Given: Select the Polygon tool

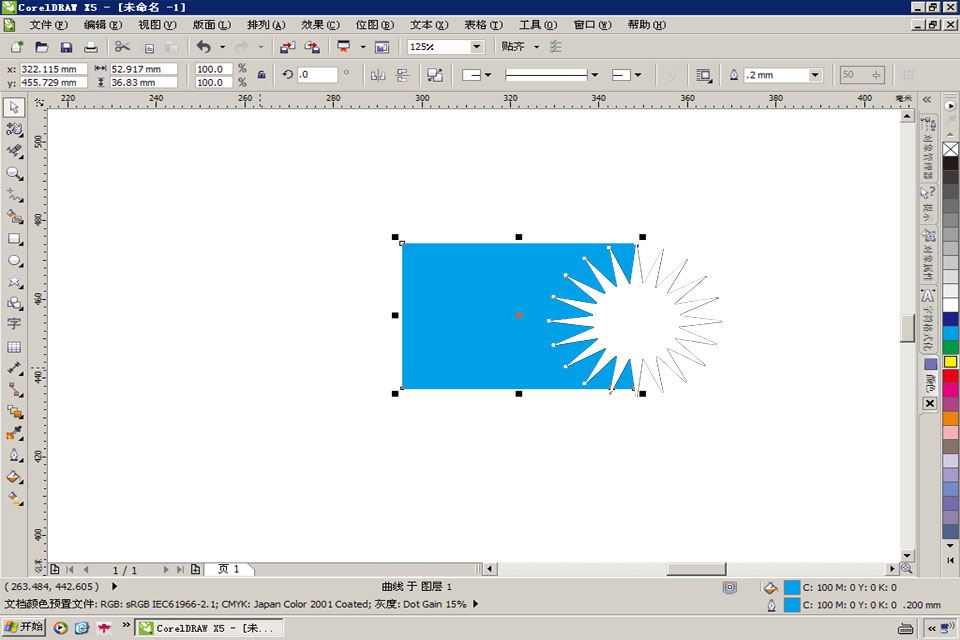Looking at the screenshot, I should (14, 282).
